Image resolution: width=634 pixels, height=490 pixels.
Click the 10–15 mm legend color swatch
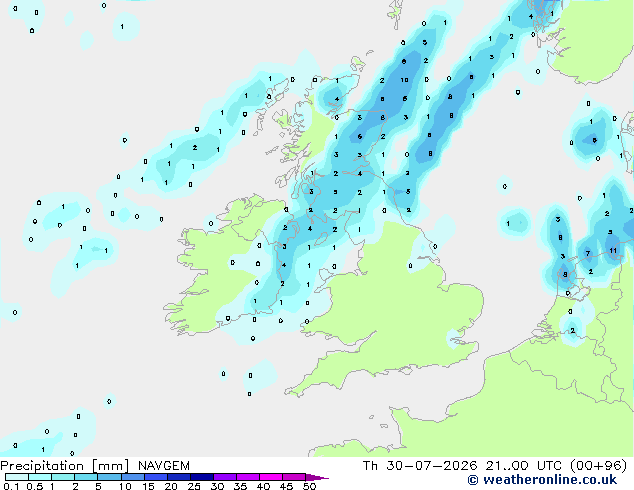click(132, 477)
